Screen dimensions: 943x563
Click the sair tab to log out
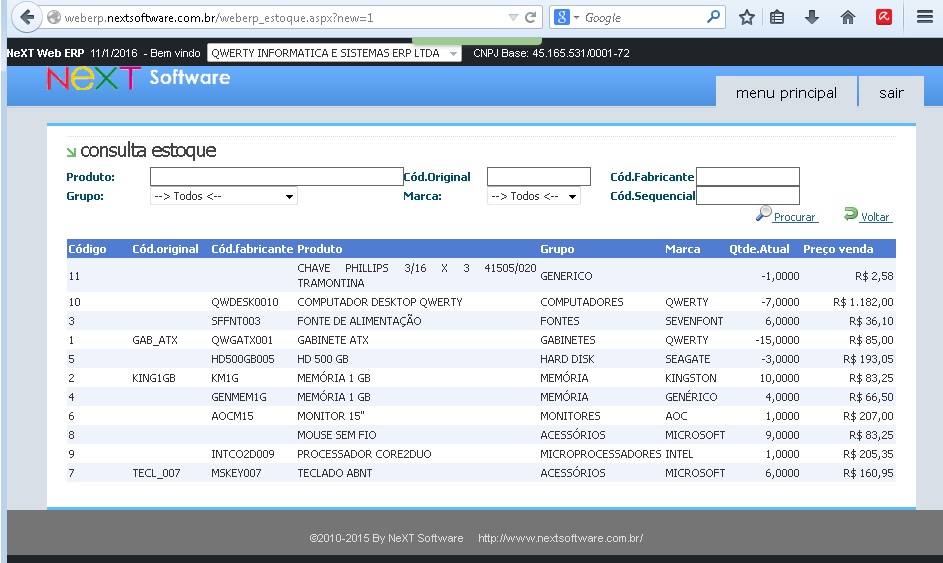[891, 93]
